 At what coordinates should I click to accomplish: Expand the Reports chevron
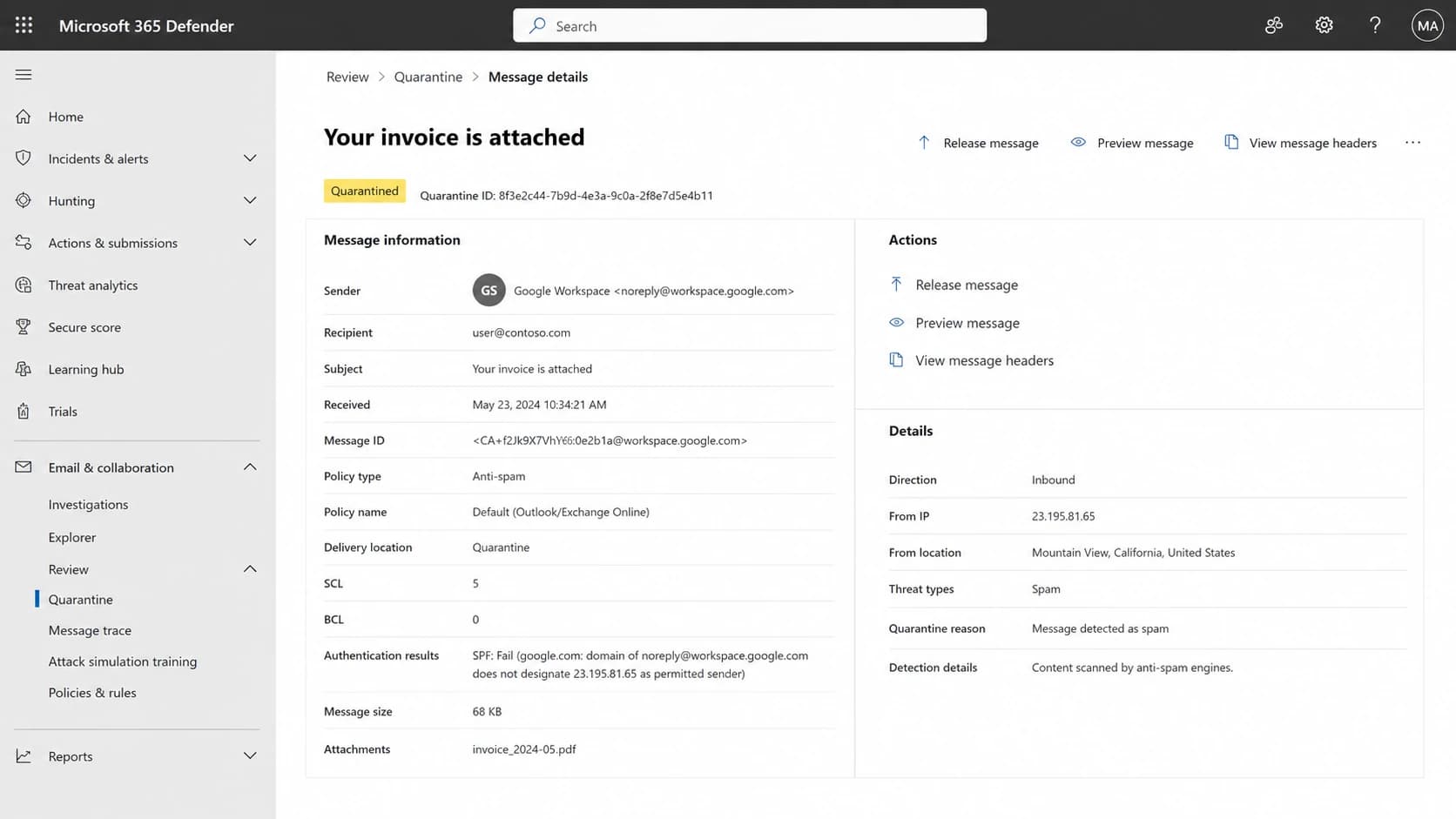point(250,756)
